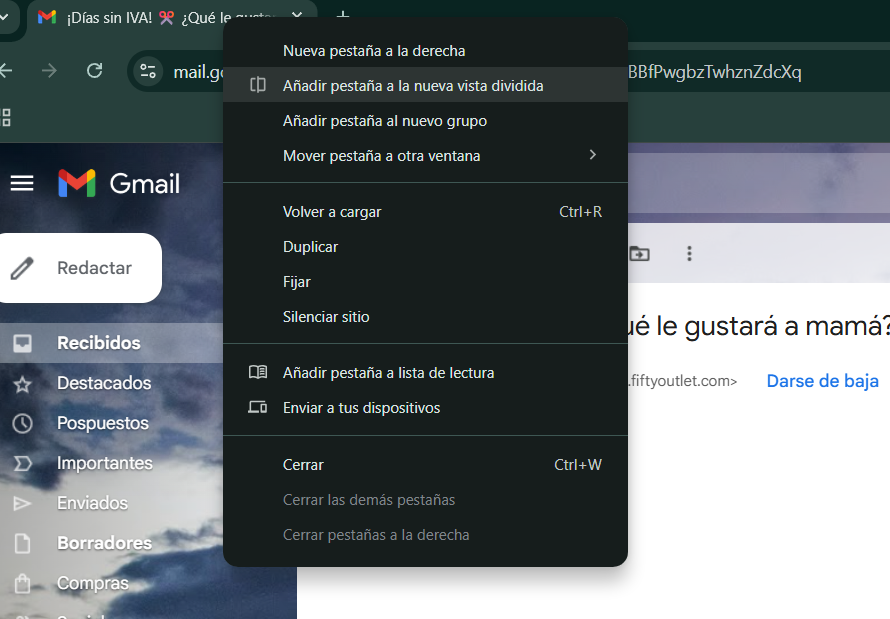Screen dimensions: 890x619
Task: Open the Recibidos inbox folder
Action: click(x=98, y=343)
